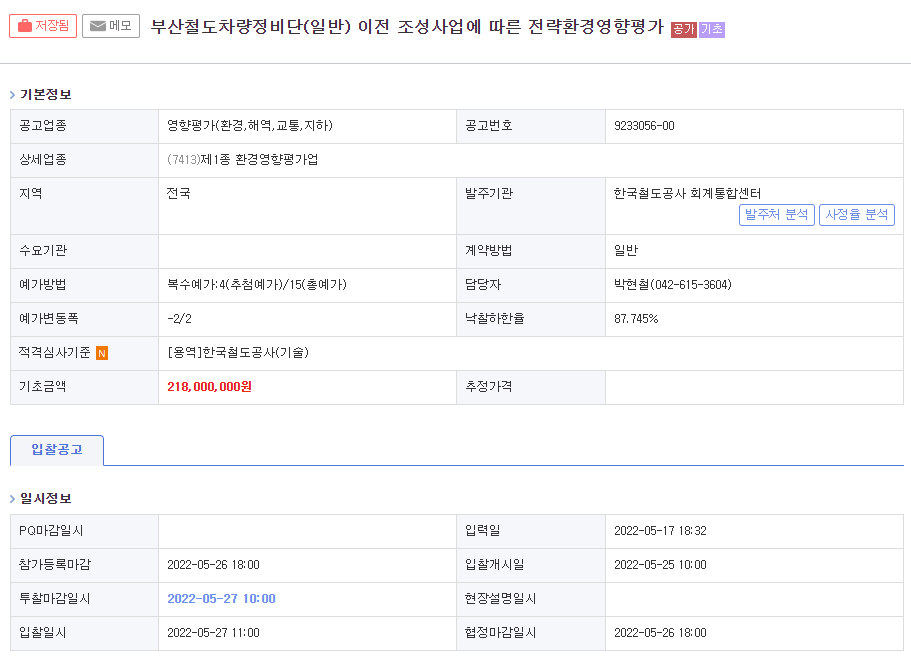Click the red 공가 badge
Viewport: 911px width, 661px height.
(x=683, y=30)
